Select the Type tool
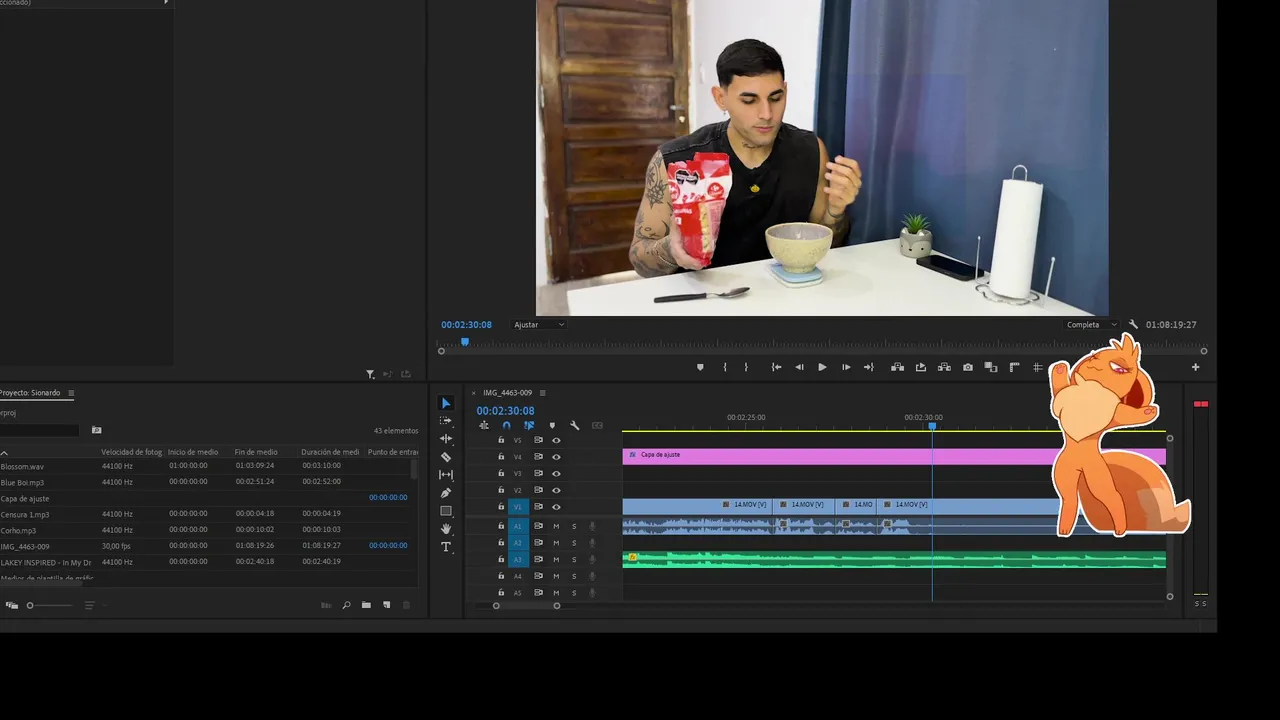Viewport: 1280px width, 720px height. click(446, 547)
